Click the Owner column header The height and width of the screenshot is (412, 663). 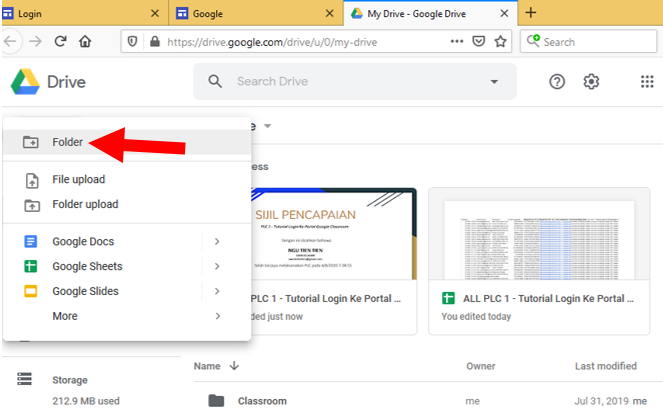[x=480, y=366]
